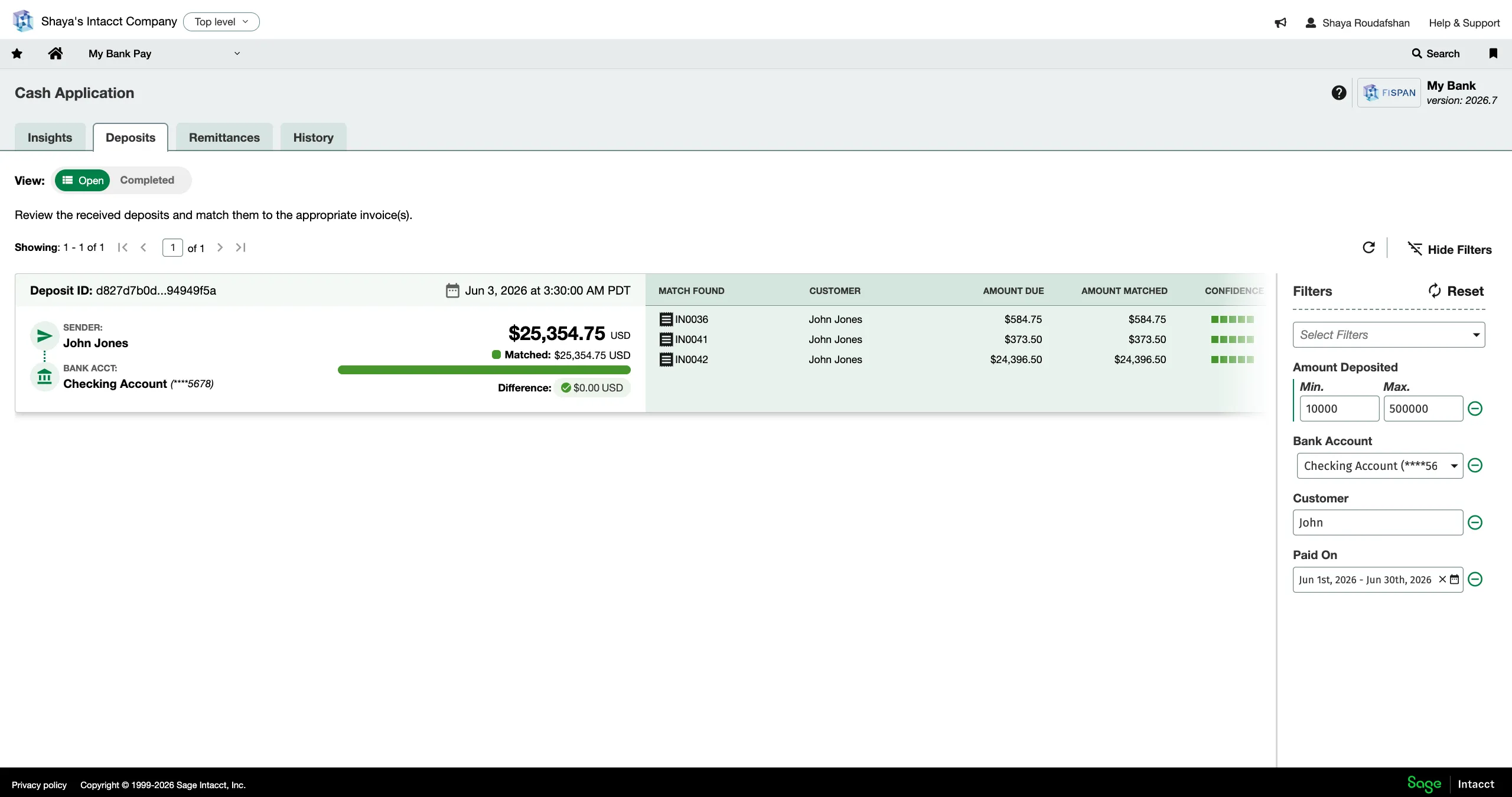Click the bank account building icon
The width and height of the screenshot is (1512, 797).
[x=44, y=377]
